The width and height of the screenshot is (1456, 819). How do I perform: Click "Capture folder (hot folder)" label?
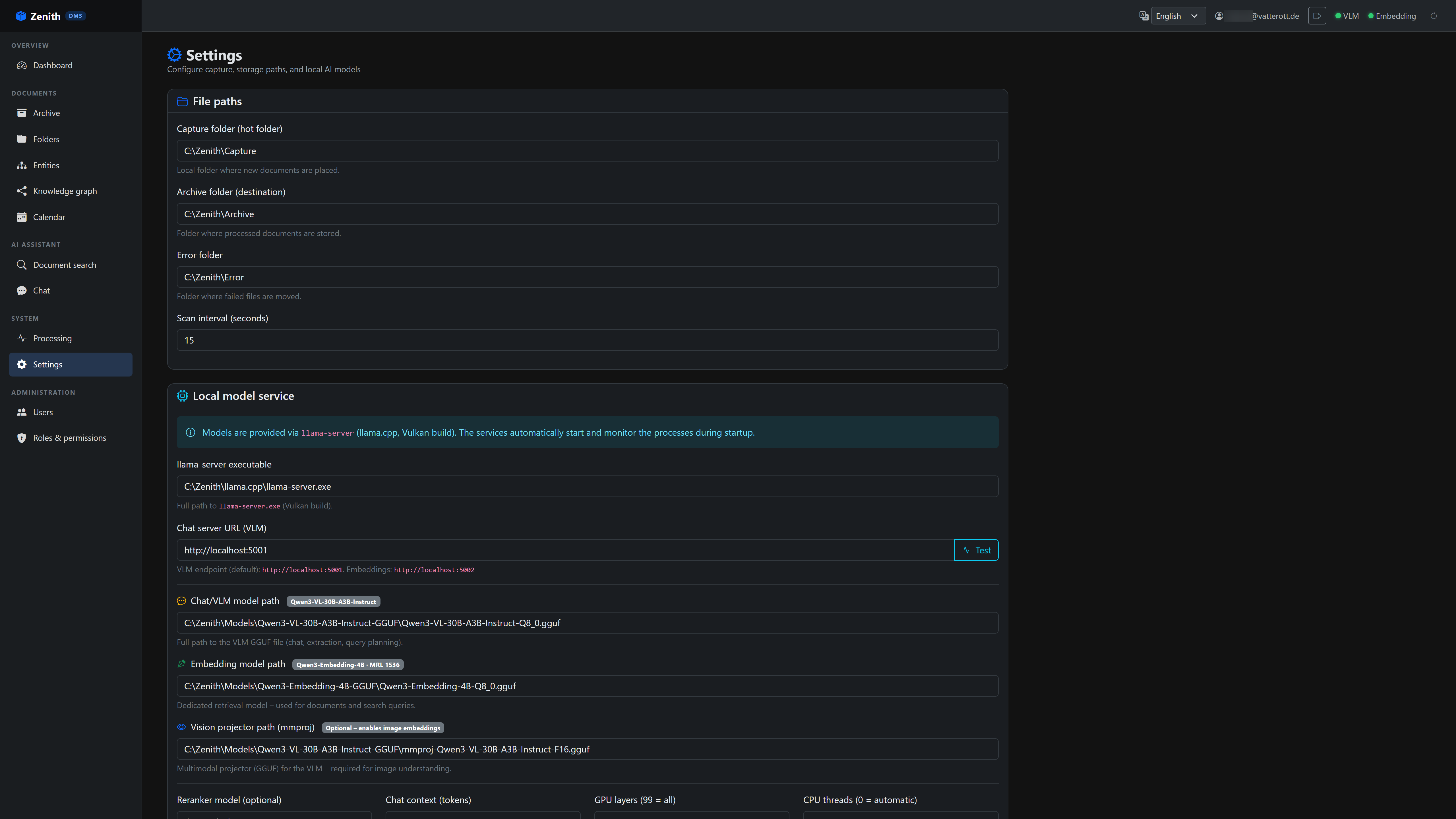[x=229, y=129]
